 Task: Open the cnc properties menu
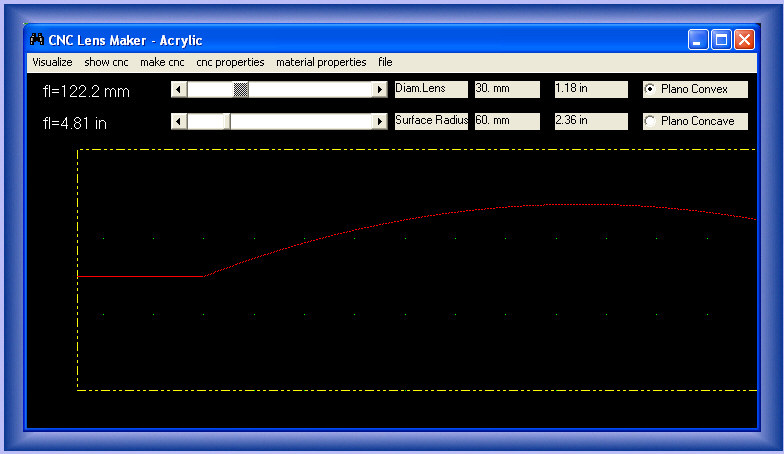230,62
